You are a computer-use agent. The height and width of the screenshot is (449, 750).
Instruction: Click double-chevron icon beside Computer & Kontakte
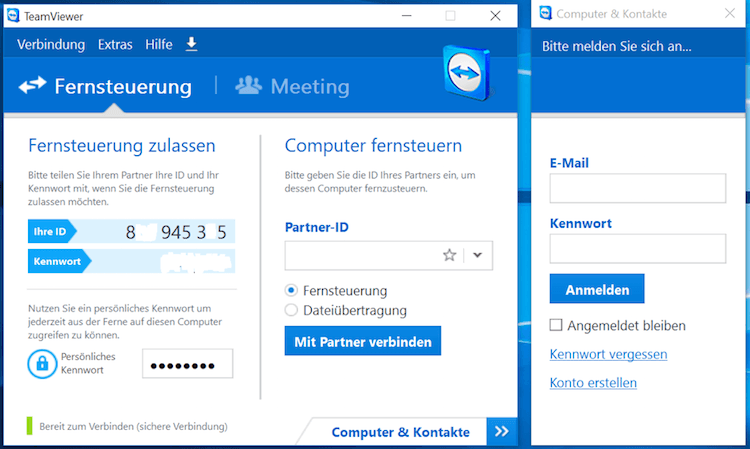[x=501, y=431]
